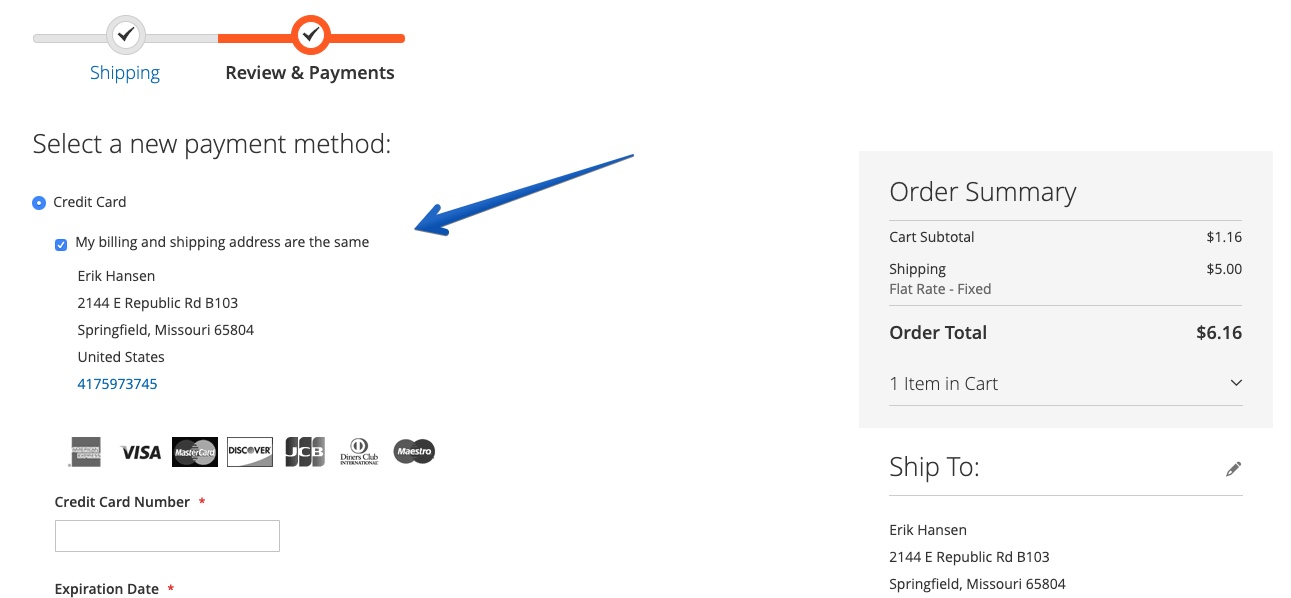
Task: Click the Review & Payments checkmark circle
Action: [311, 35]
